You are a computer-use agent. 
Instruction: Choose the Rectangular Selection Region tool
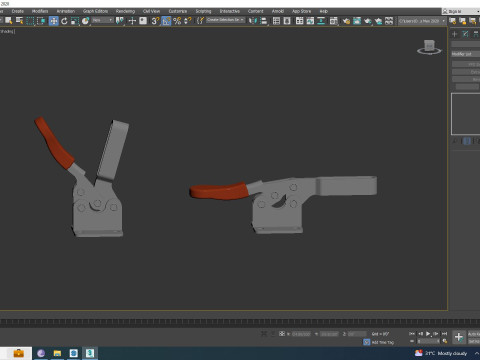point(30,21)
